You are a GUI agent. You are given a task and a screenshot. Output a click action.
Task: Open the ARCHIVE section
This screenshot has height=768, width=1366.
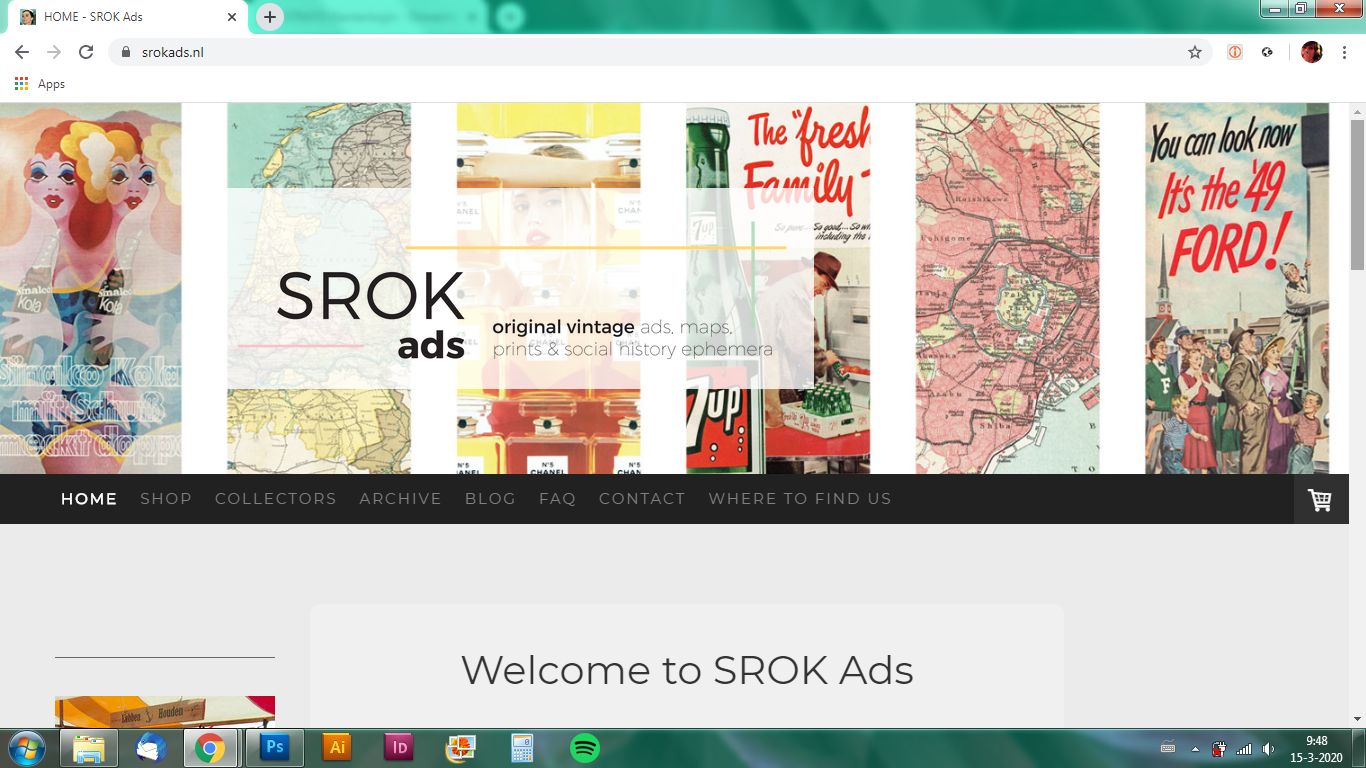[401, 499]
